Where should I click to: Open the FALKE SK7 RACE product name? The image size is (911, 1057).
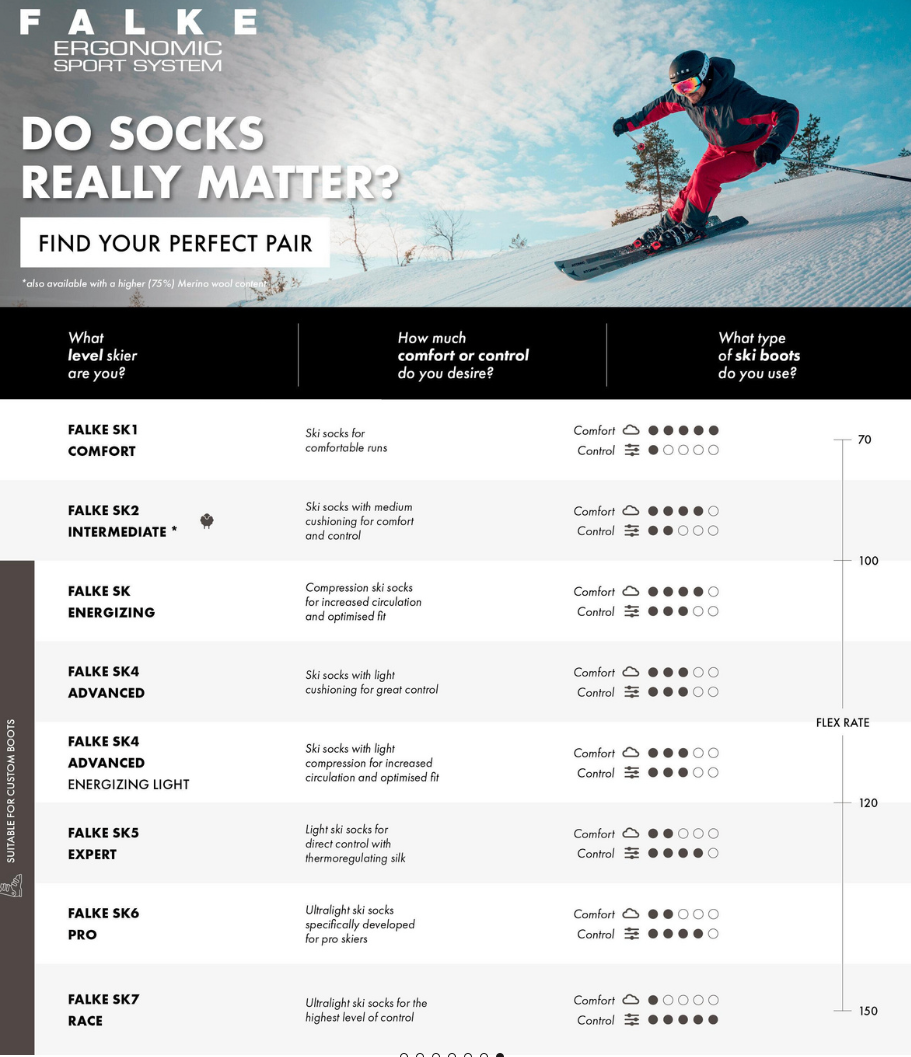[x=103, y=1010]
